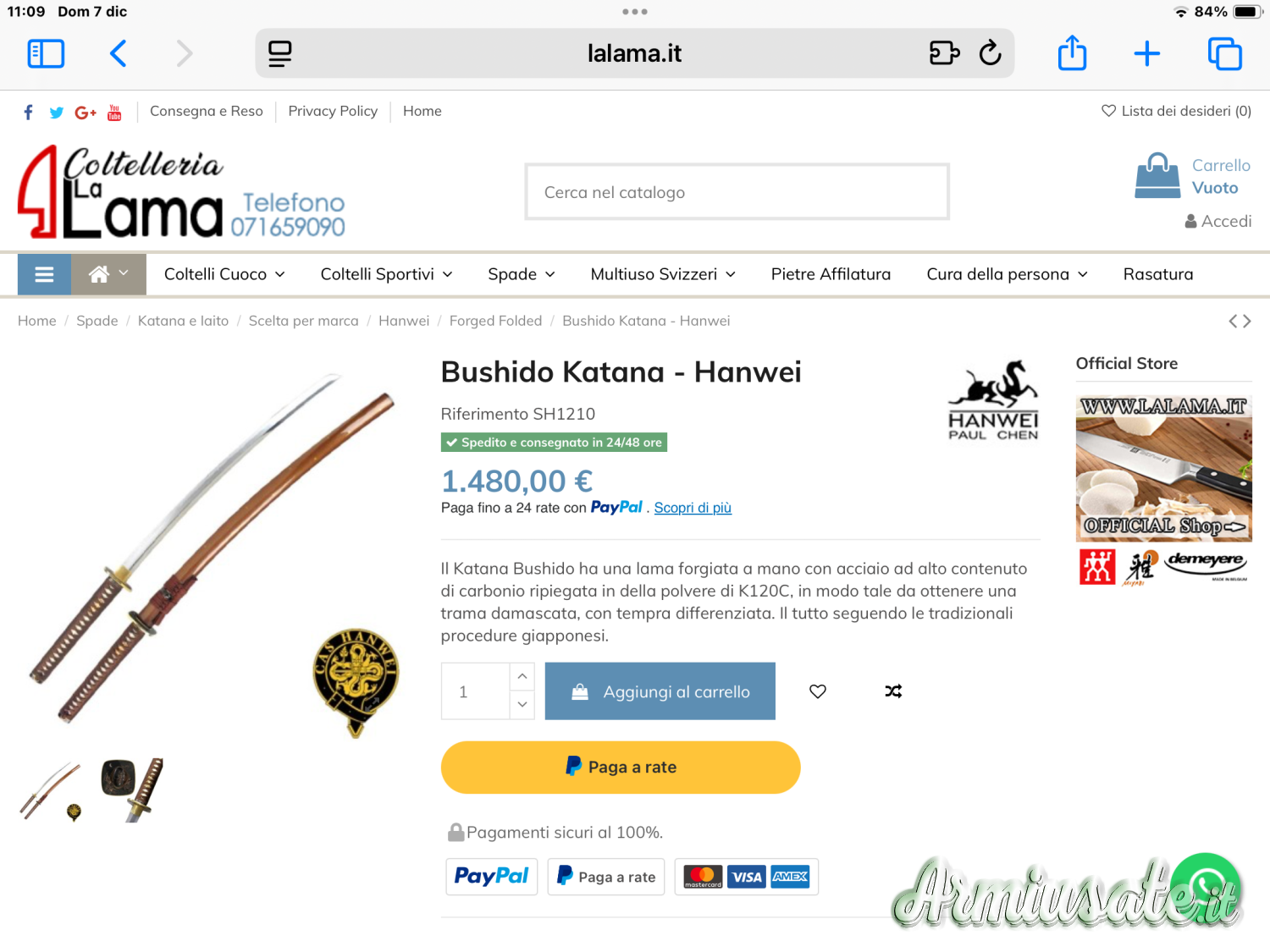Focus the Cerca nel catalogo search field

tap(737, 192)
